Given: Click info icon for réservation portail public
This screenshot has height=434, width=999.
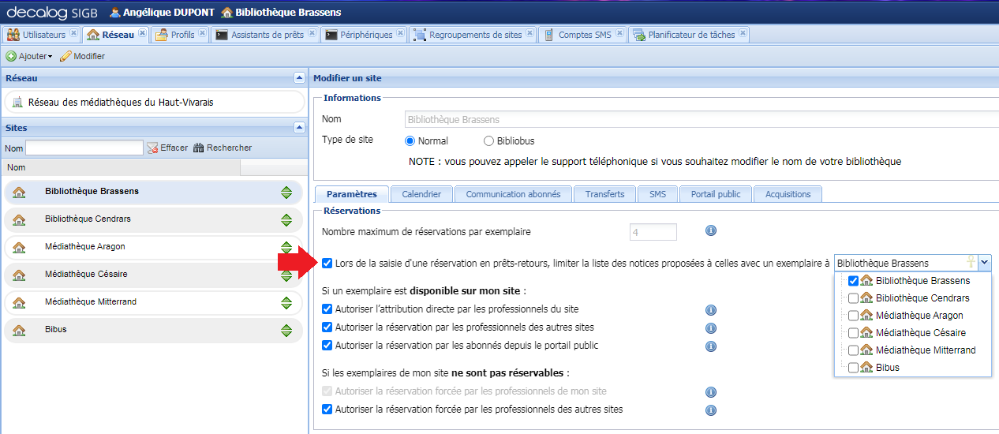Looking at the screenshot, I should (x=711, y=346).
